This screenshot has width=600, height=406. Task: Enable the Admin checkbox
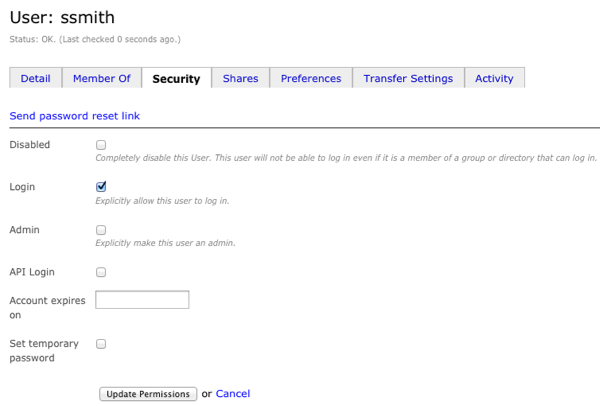click(x=101, y=230)
